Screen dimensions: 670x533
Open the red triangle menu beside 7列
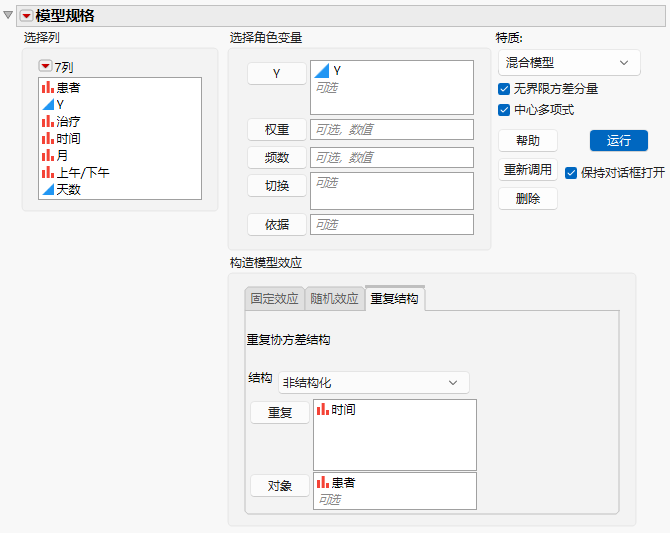[45, 66]
